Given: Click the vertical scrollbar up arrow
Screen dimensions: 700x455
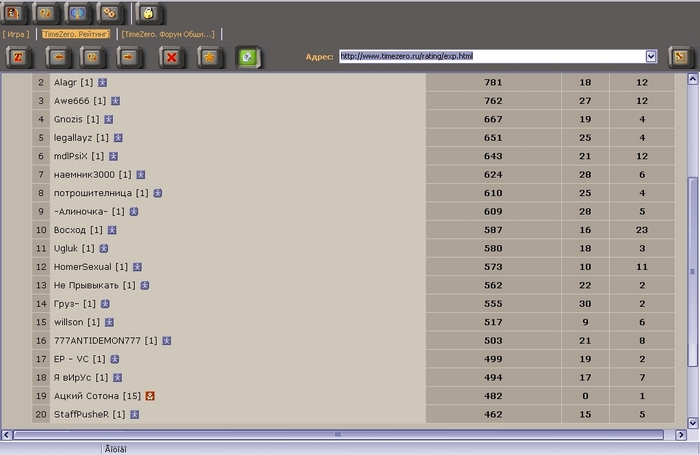Looking at the screenshot, I should coord(692,79).
